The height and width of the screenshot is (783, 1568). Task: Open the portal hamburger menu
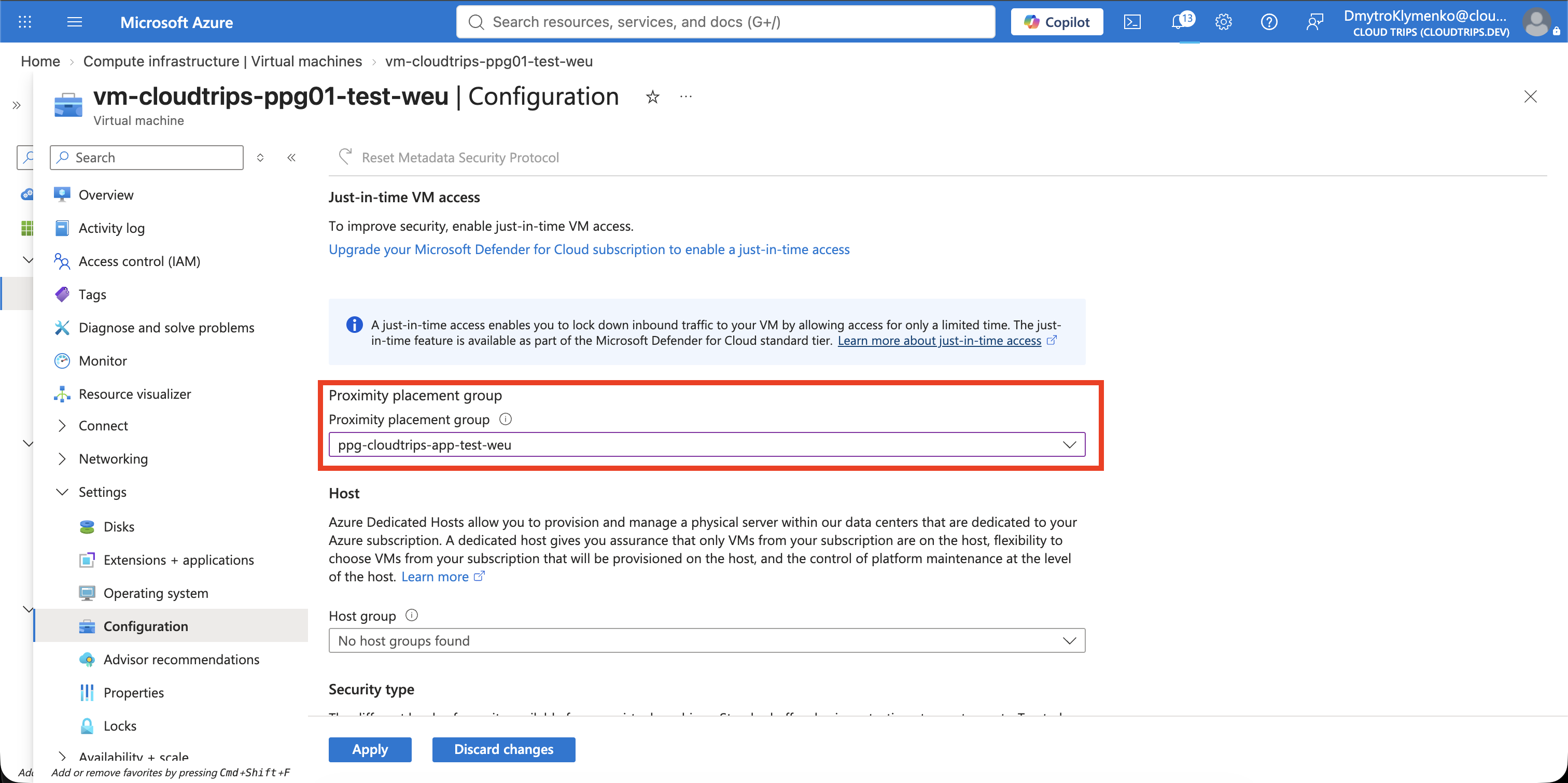74,22
